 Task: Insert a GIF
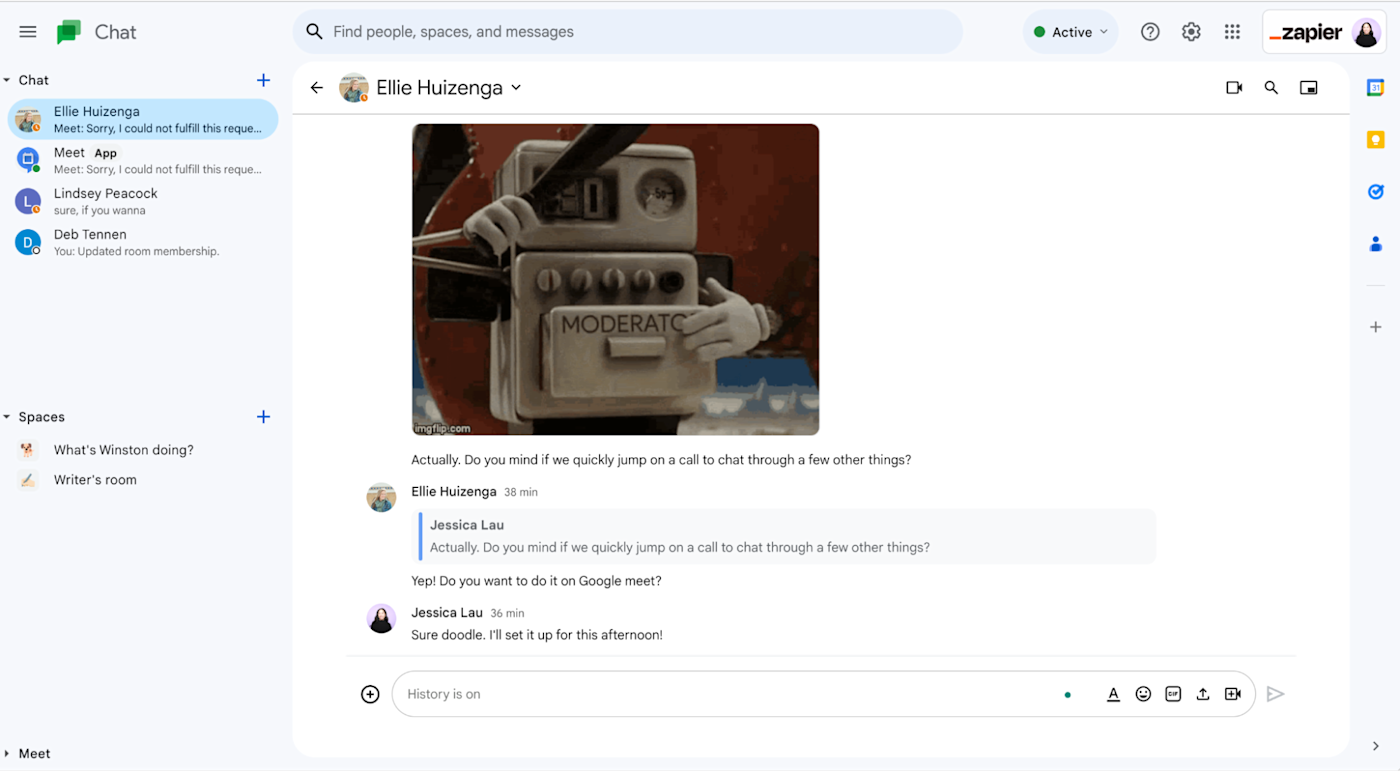pos(1173,694)
